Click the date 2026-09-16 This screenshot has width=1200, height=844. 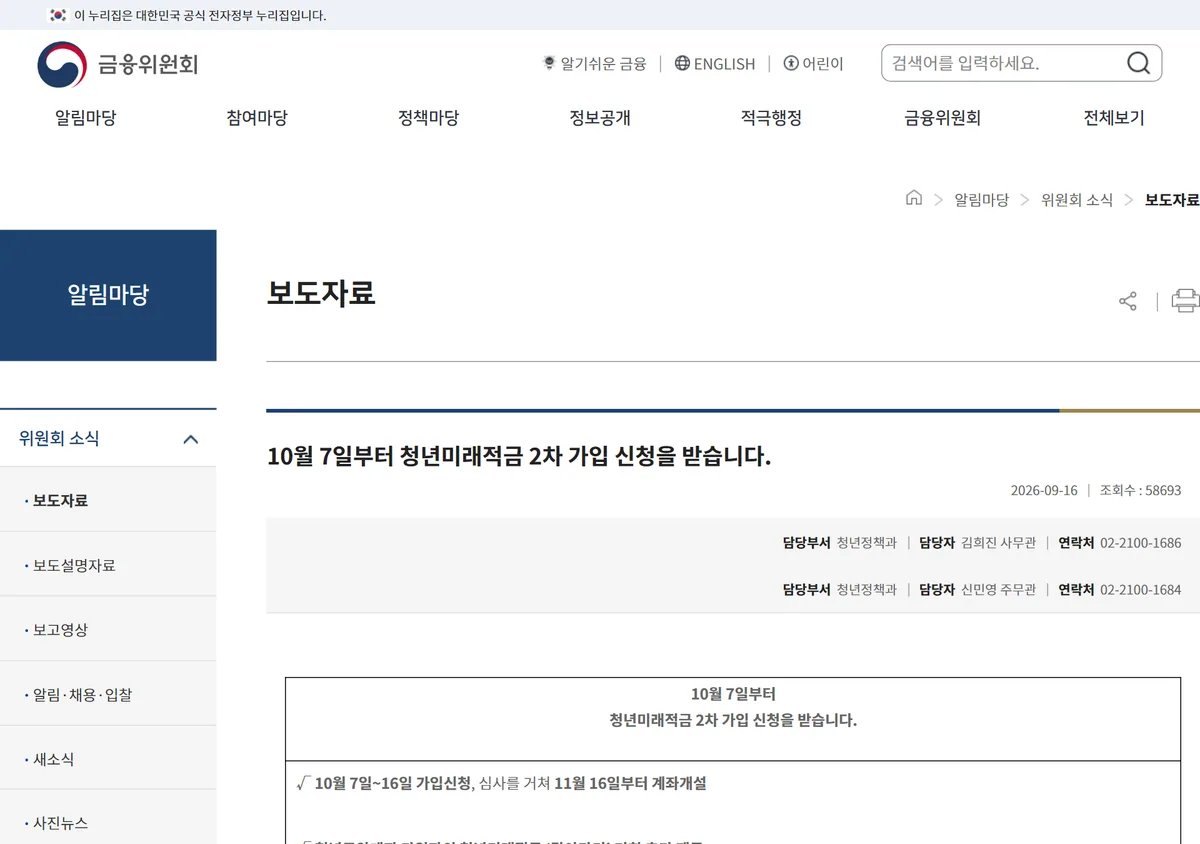pyautogui.click(x=1044, y=490)
